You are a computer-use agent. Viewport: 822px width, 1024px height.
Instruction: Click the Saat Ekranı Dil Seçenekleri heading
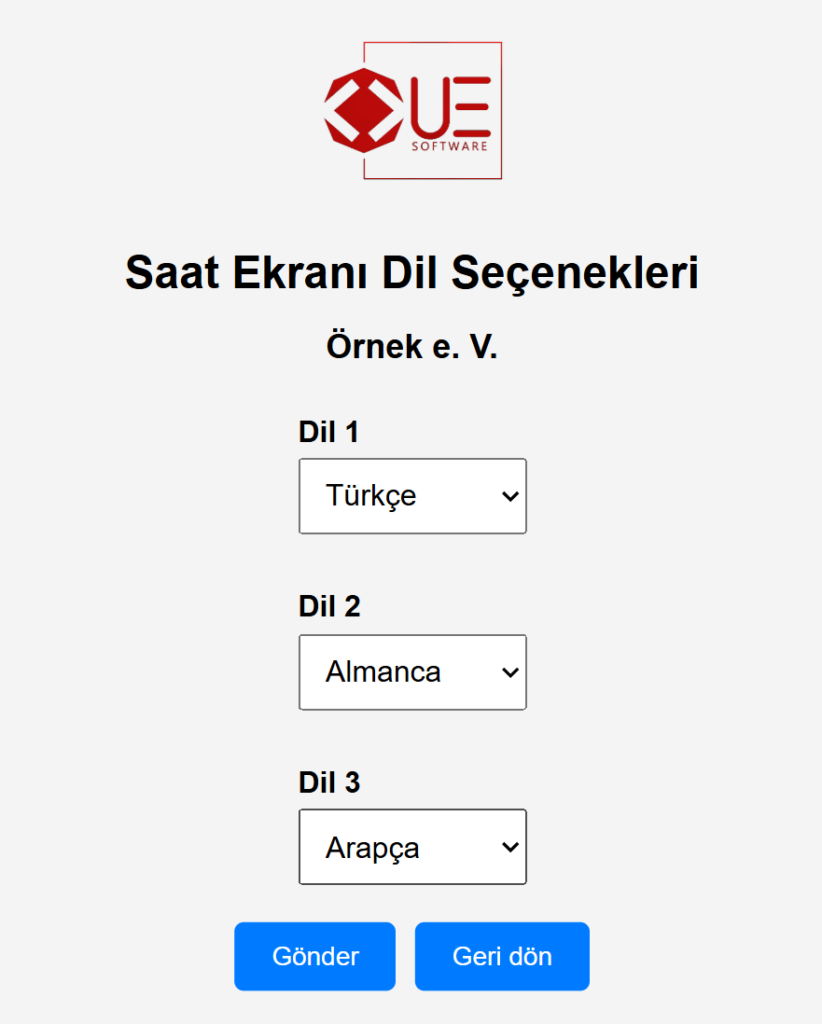pyautogui.click(x=411, y=271)
